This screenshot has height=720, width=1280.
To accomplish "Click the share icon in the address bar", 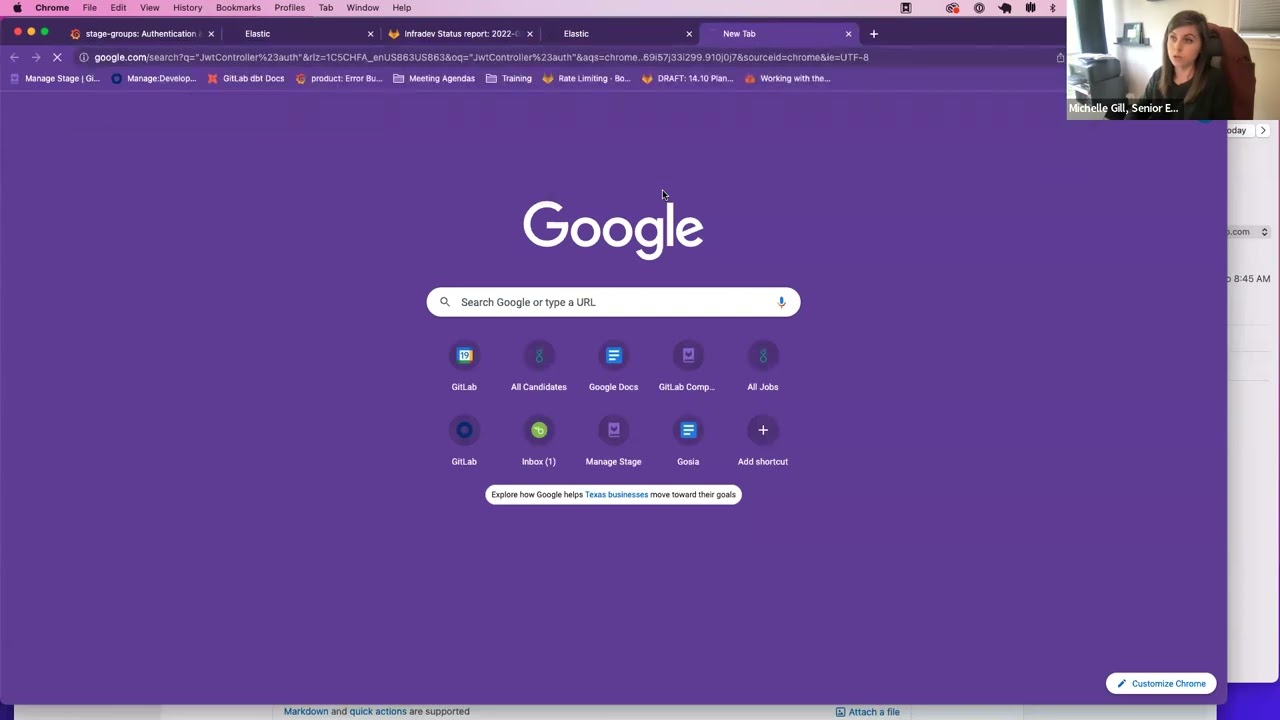I will click(x=1060, y=57).
